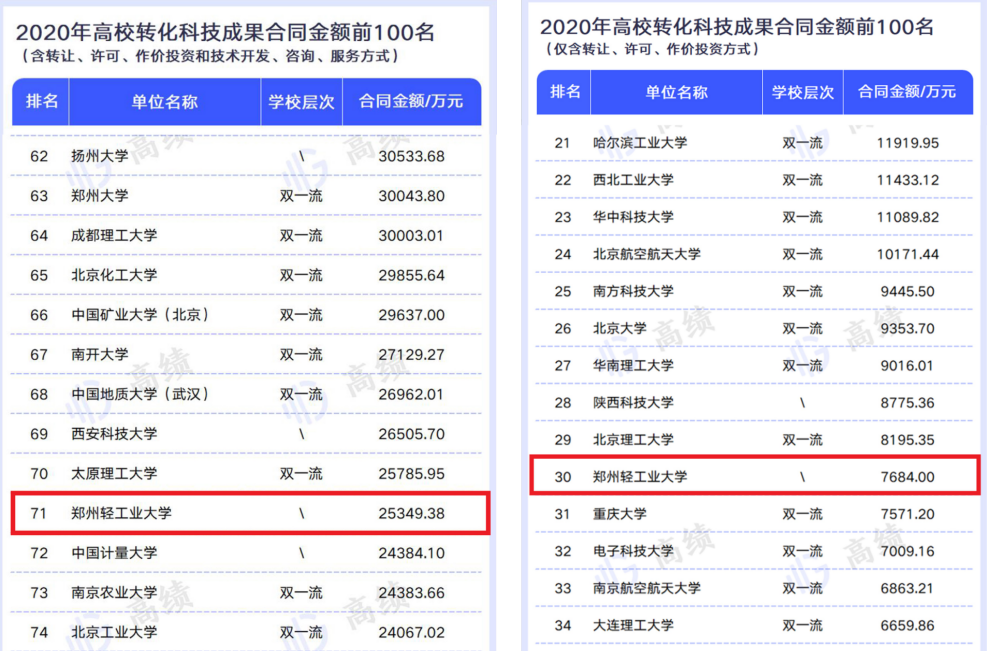Click on 成都理工大学 in the list
988x651 pixels.
114,236
